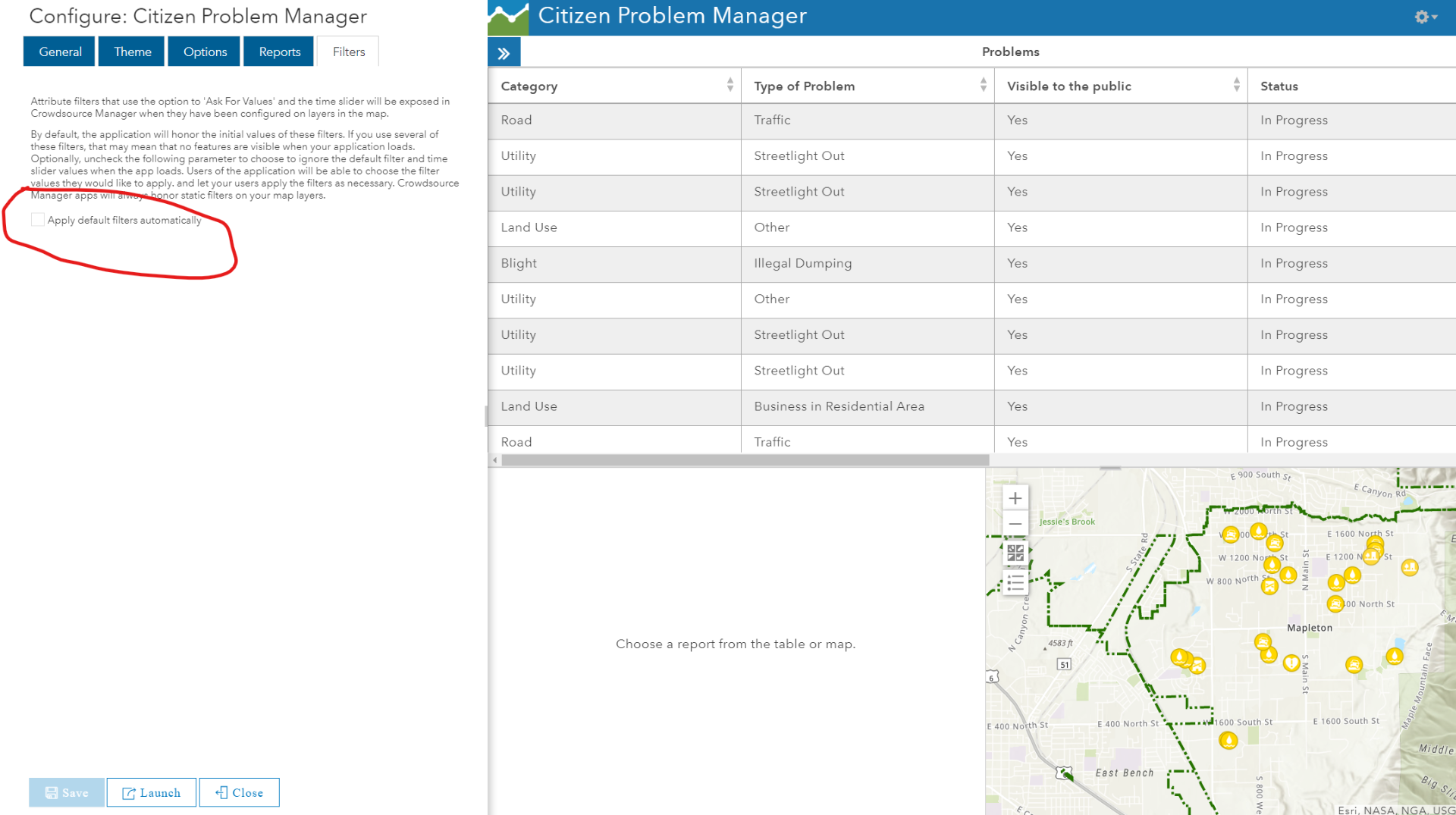Open the Reports tab
The height and width of the screenshot is (815, 1456).
pyautogui.click(x=279, y=52)
